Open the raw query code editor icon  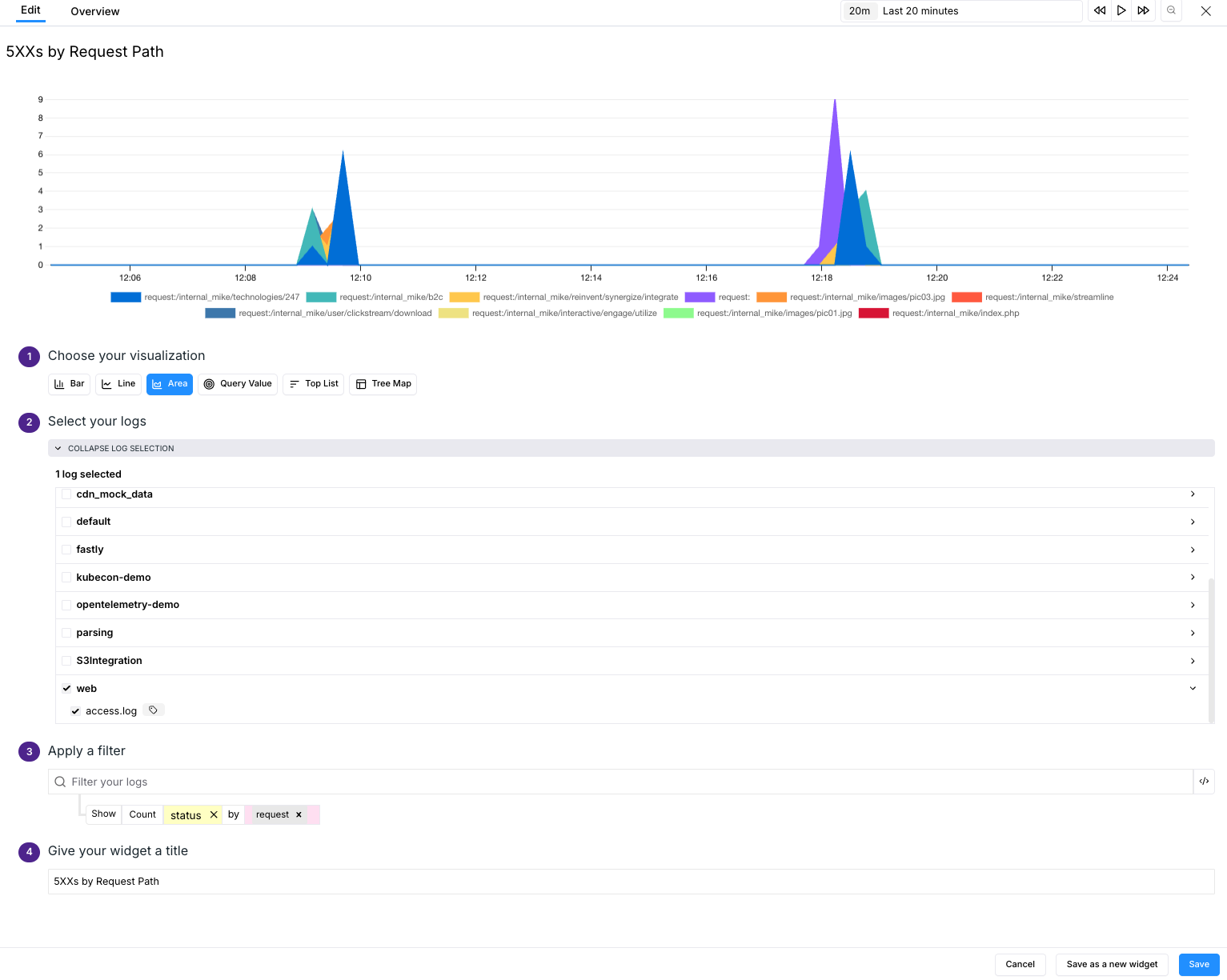(x=1204, y=782)
